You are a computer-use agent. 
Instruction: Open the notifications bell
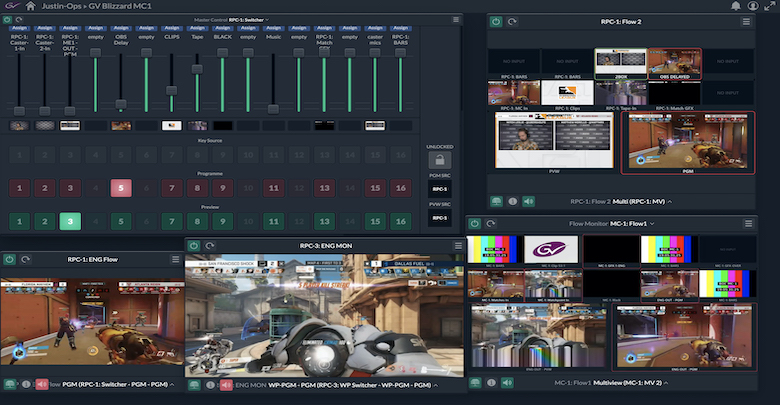click(736, 6)
